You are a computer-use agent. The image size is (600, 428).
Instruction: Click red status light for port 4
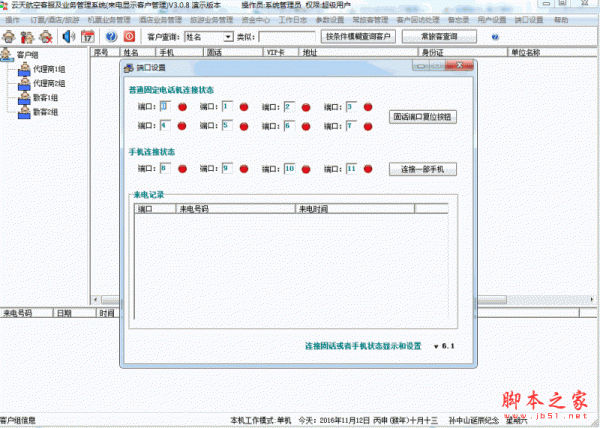tap(182, 126)
